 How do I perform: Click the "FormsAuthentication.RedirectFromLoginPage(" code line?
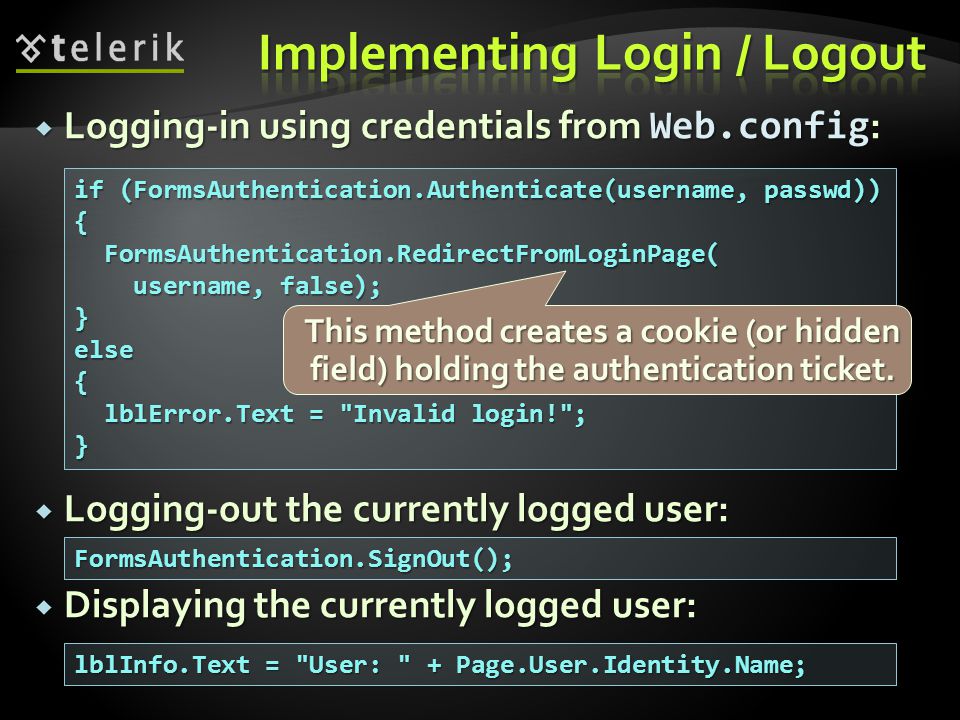[411, 253]
